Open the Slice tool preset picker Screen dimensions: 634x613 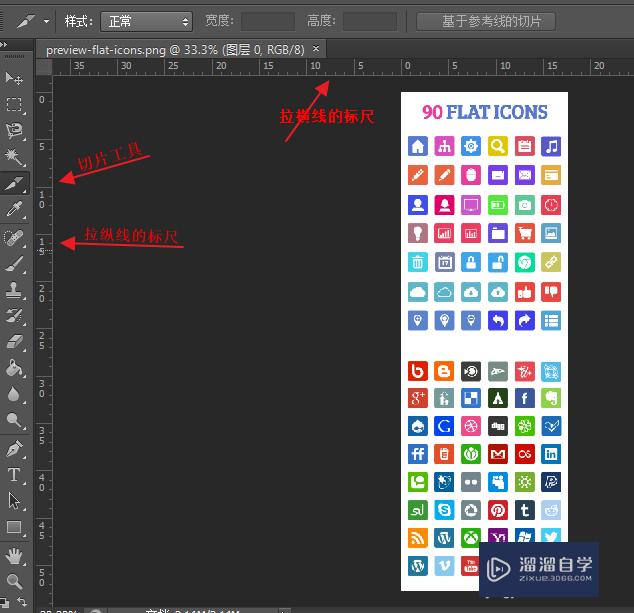tap(46, 21)
